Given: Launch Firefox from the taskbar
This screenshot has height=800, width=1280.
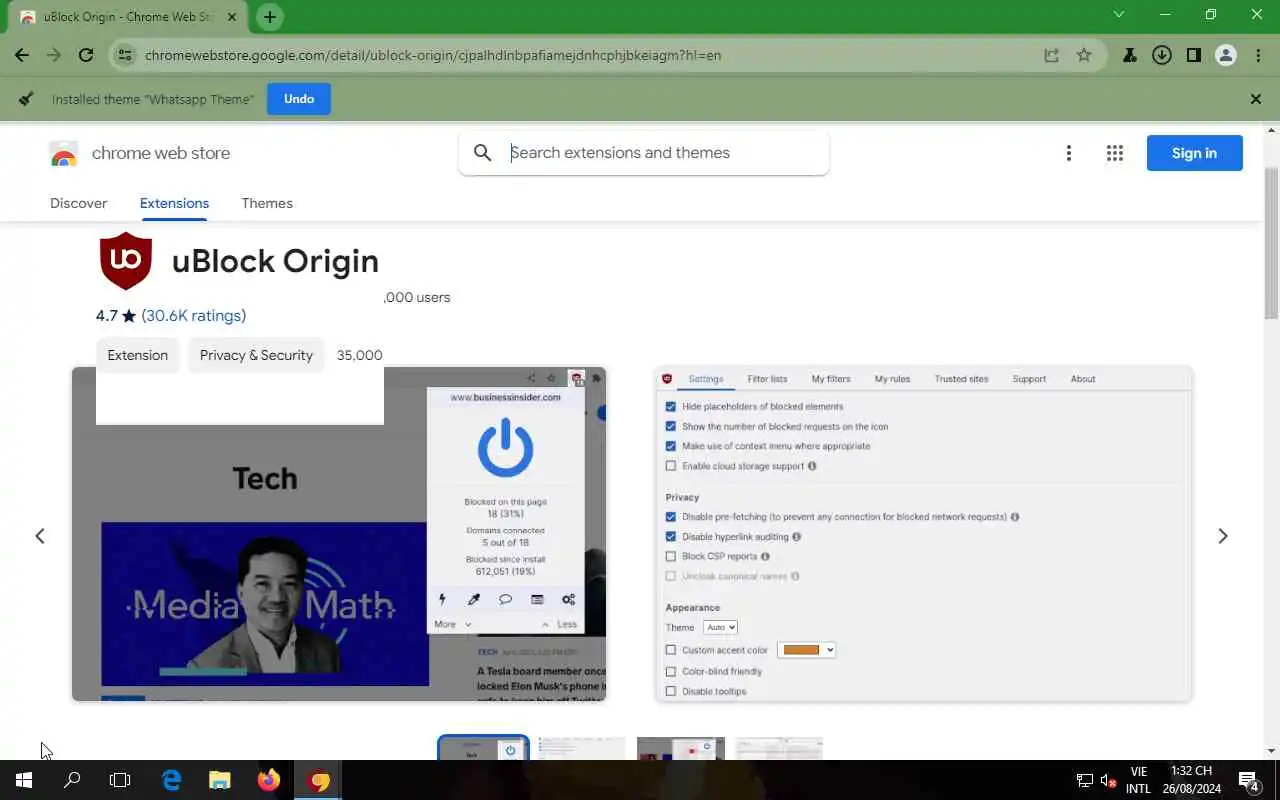Looking at the screenshot, I should 269,780.
